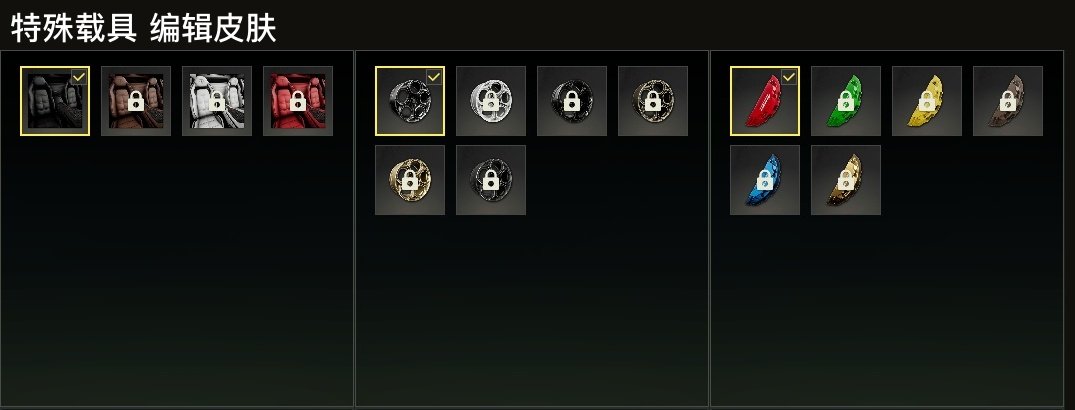
Task: Click the checkmark on the black seat skin
Action: coord(80,77)
